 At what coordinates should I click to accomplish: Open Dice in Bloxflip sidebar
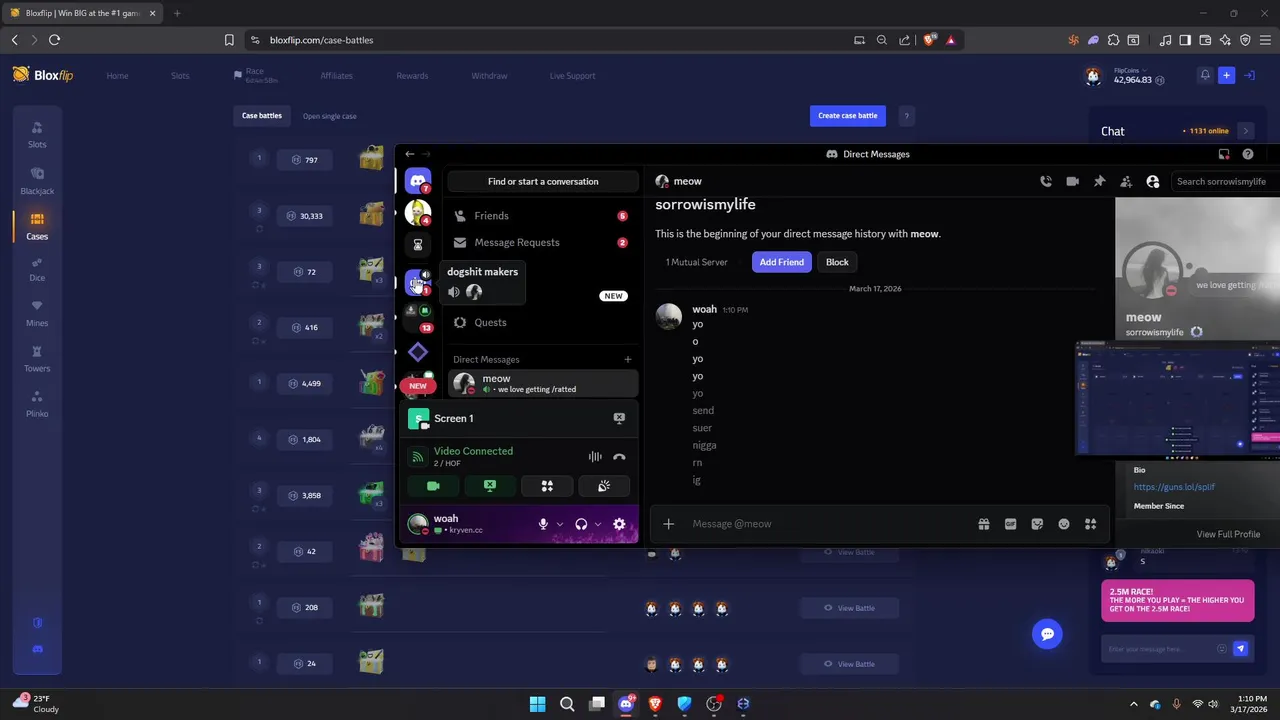(37, 269)
